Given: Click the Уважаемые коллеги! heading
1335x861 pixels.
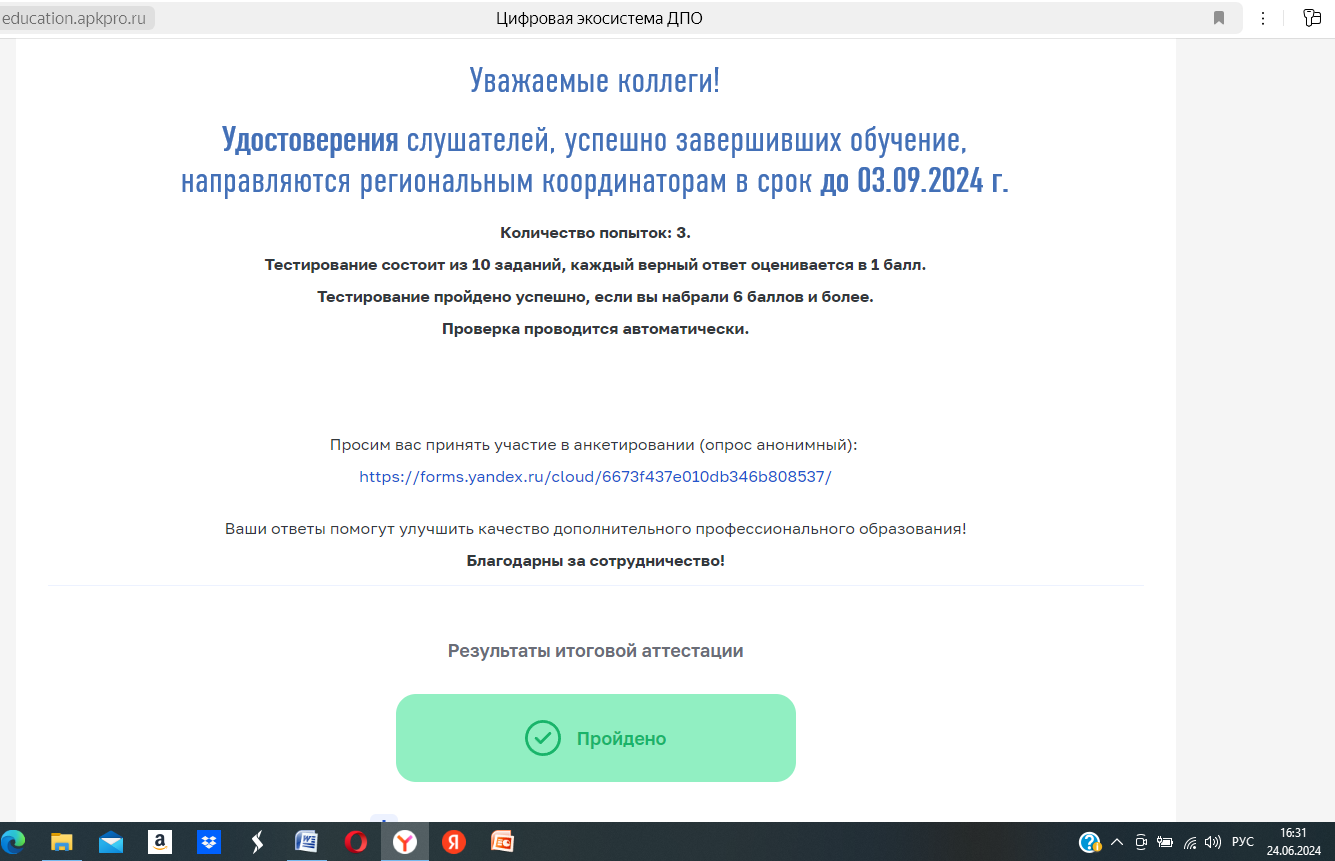Looking at the screenshot, I should pos(595,80).
